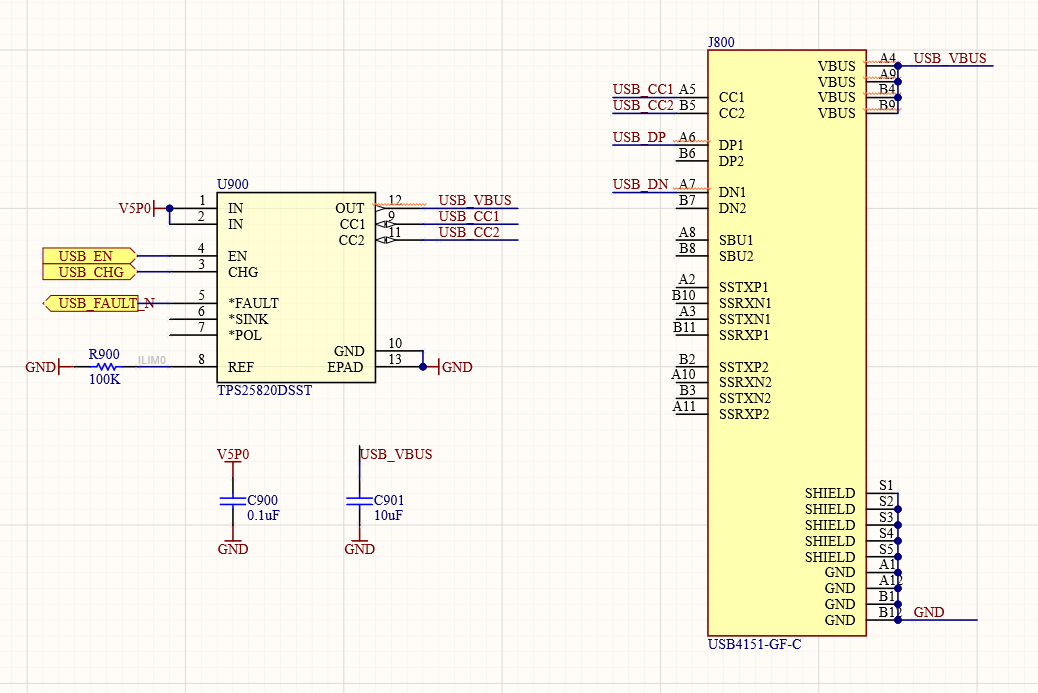Select the J800 USB connector component body
1038x693 pixels.
(786, 343)
